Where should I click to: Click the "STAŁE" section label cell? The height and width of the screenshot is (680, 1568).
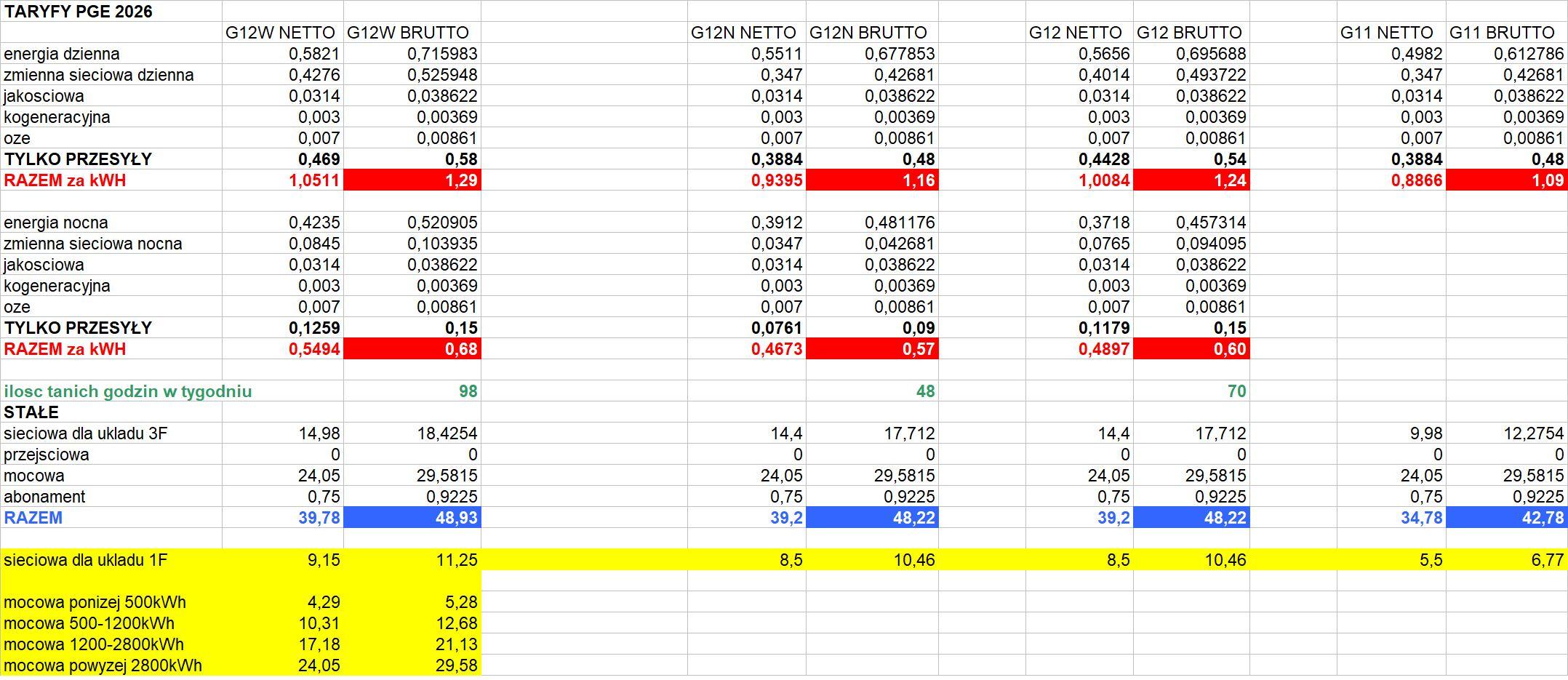(31, 412)
